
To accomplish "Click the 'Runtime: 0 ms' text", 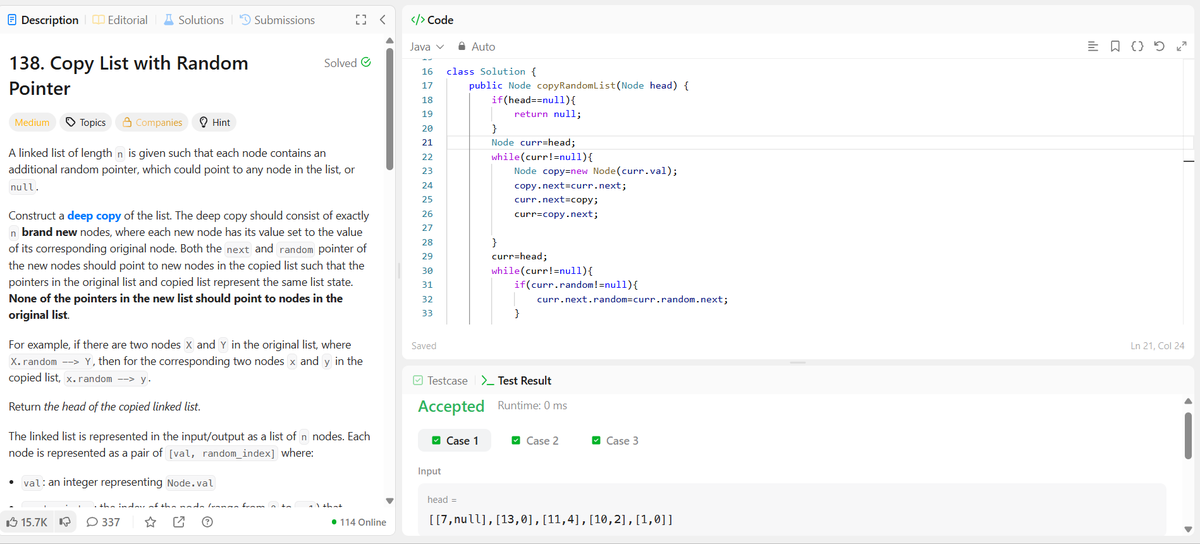I will [x=532, y=406].
